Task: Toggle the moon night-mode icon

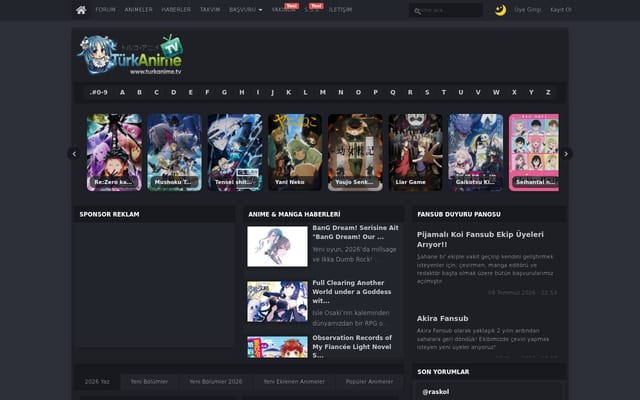Action: (x=500, y=10)
